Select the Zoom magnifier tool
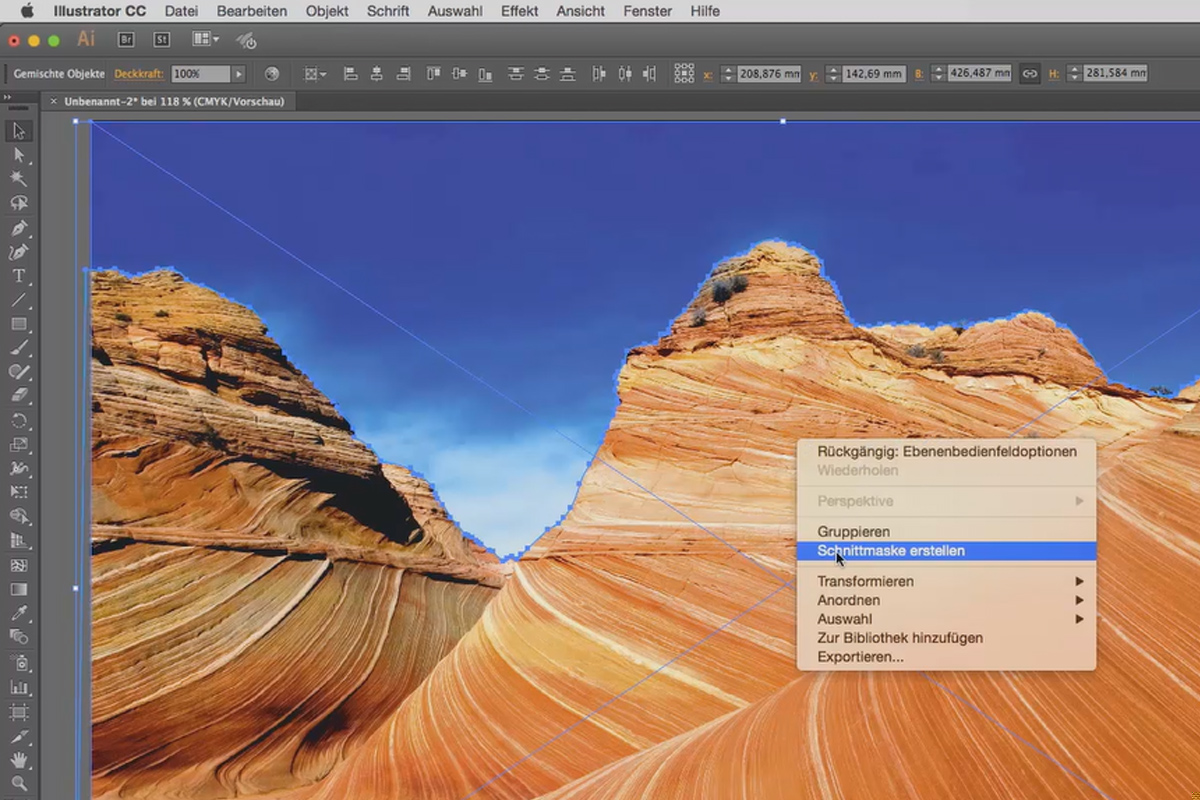Screen dimensions: 1200x800 pyautogui.click(x=18, y=783)
